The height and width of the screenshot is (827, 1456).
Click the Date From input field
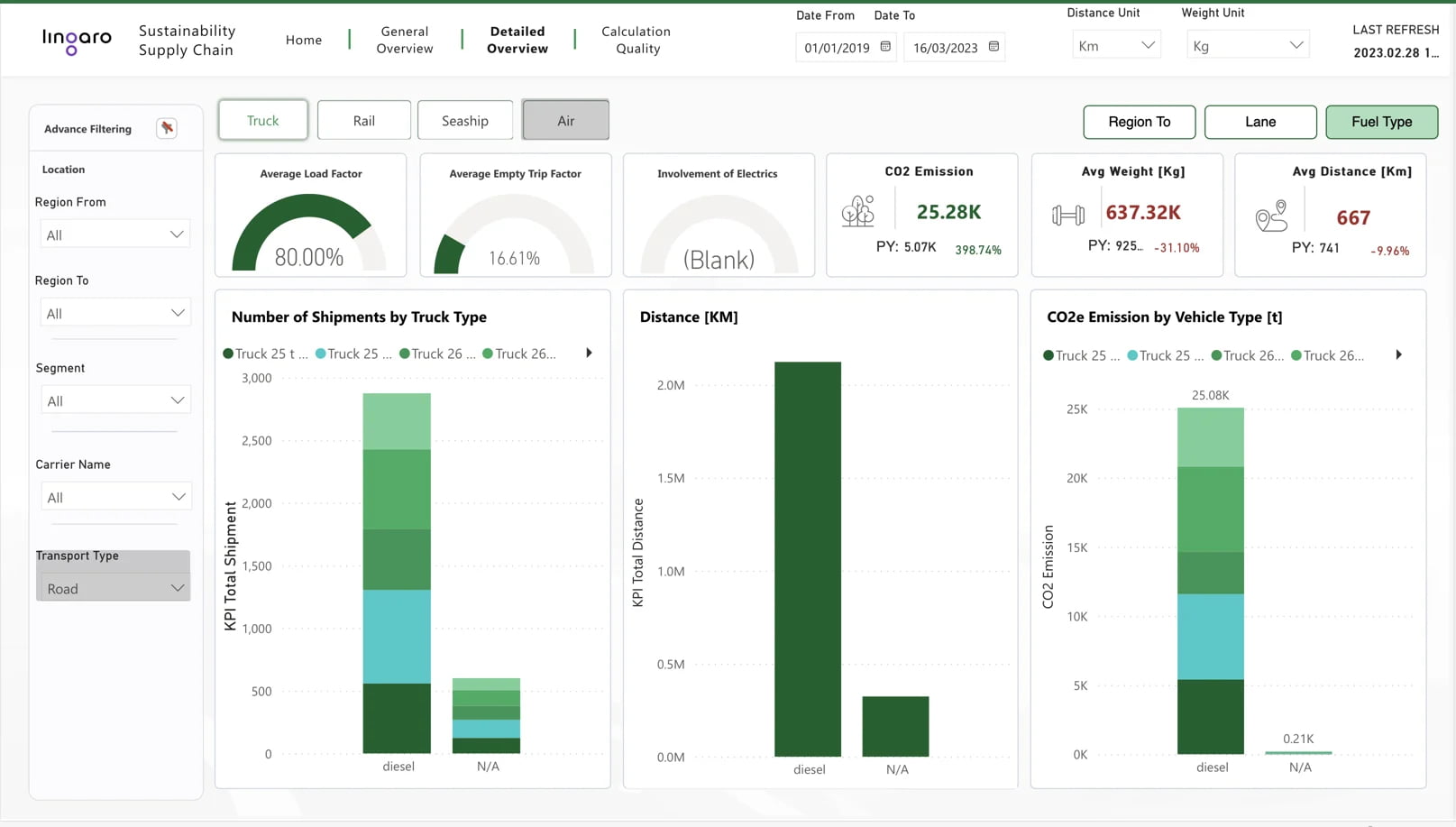[836, 48]
